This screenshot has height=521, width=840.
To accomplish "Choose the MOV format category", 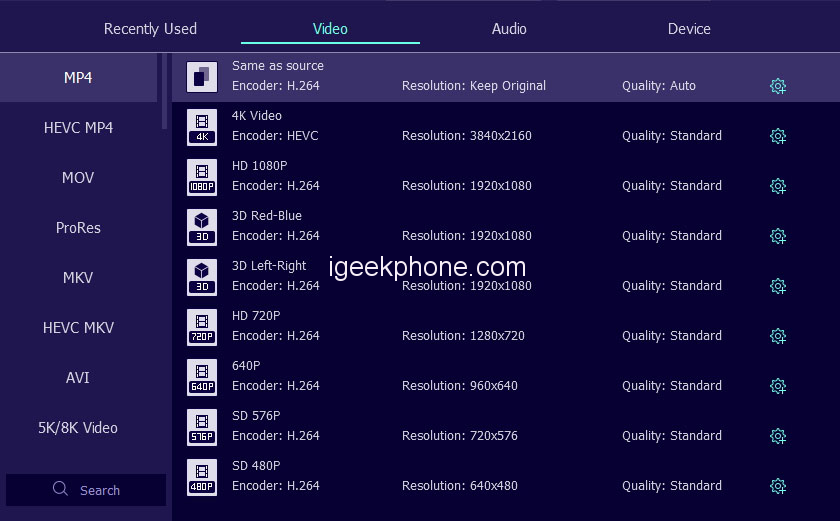I will pos(78,178).
